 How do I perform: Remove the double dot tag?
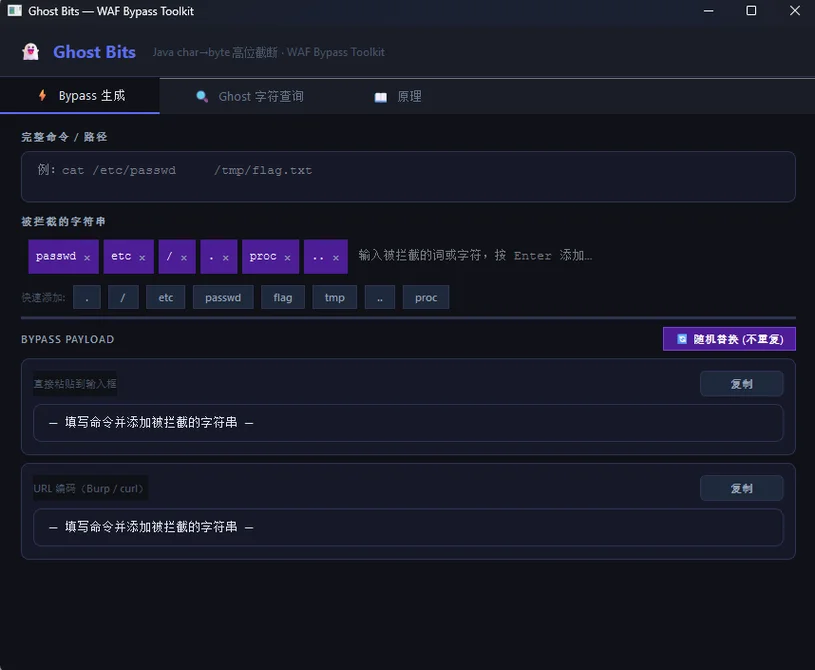pos(336,257)
